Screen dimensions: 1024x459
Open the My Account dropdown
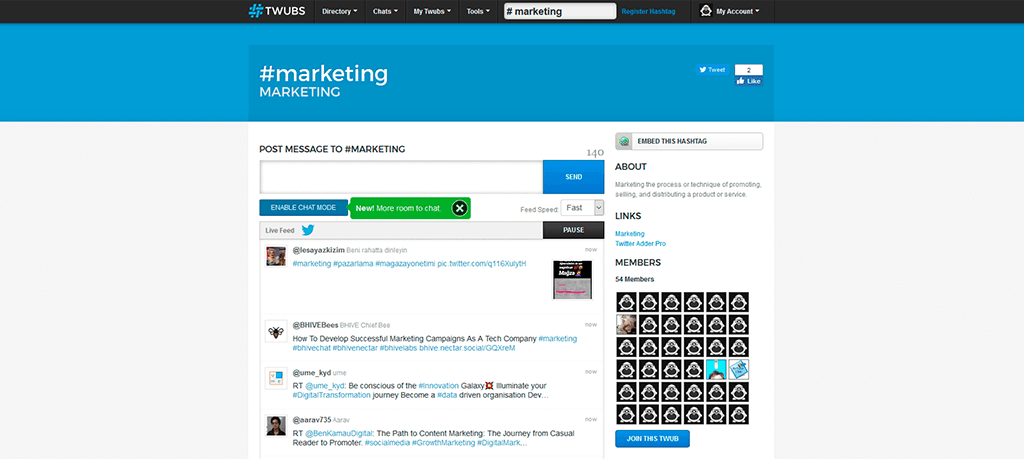738,11
